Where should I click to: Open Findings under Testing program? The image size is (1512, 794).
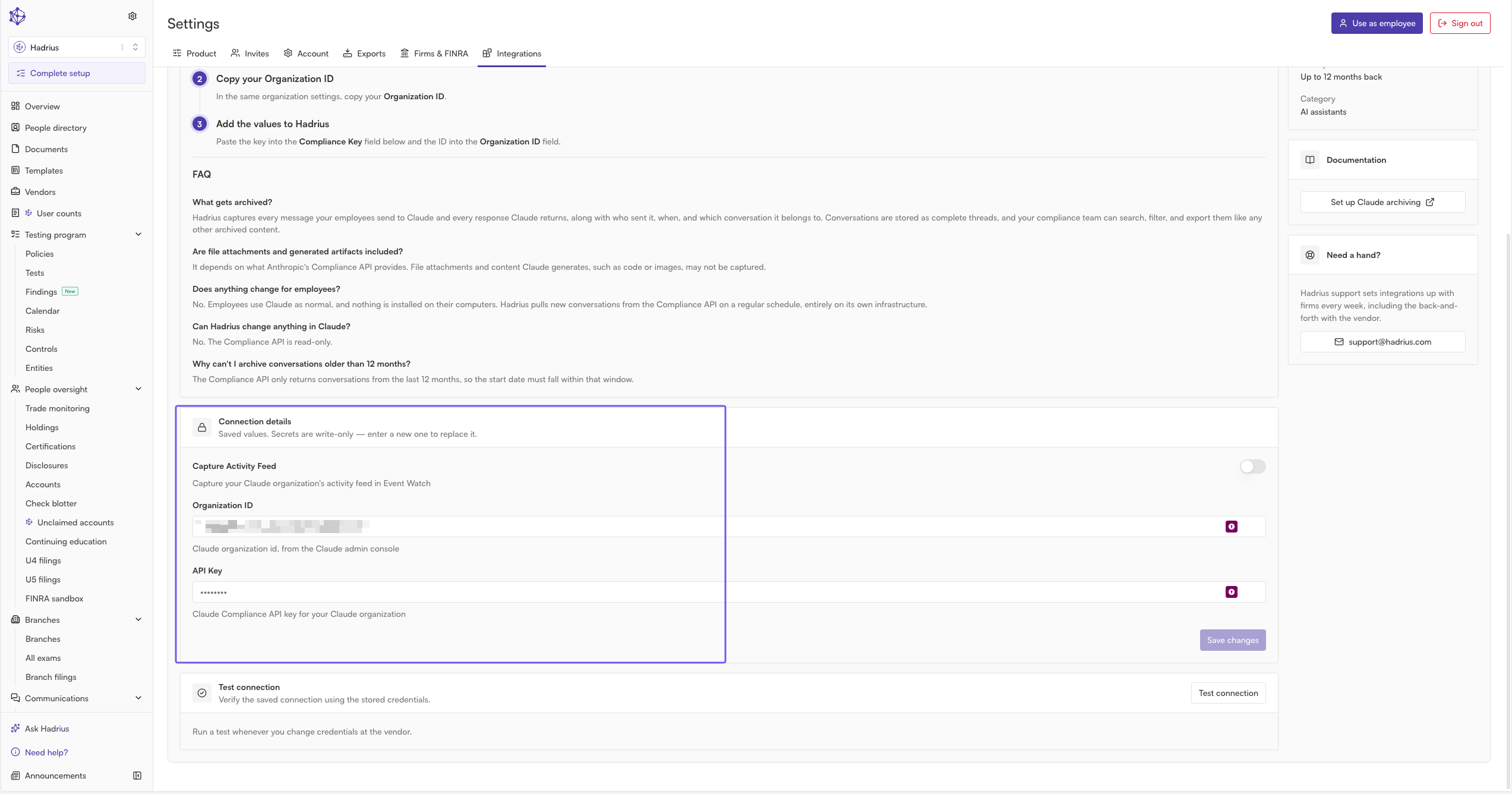41,292
